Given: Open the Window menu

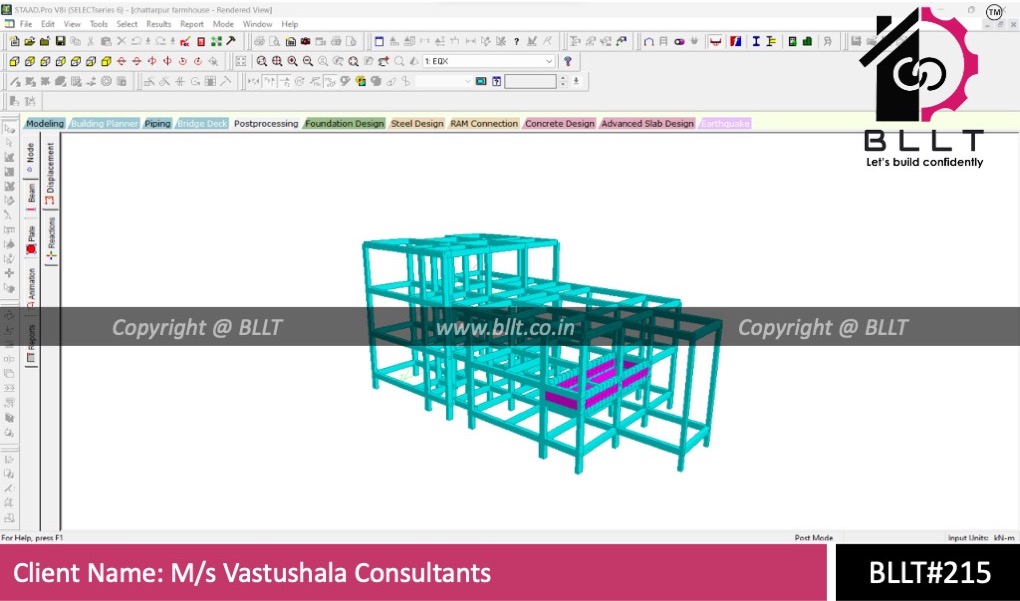Looking at the screenshot, I should coord(258,24).
